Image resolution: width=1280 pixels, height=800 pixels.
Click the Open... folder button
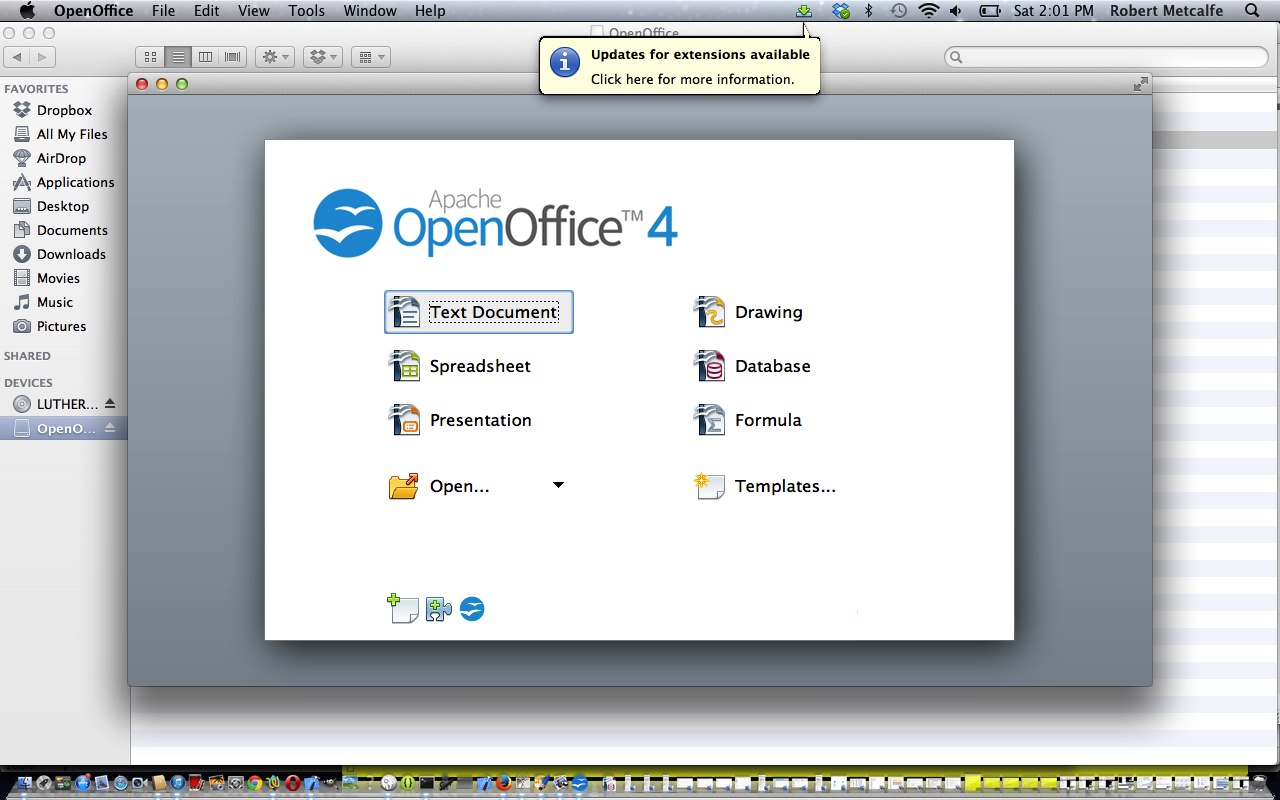[440, 486]
